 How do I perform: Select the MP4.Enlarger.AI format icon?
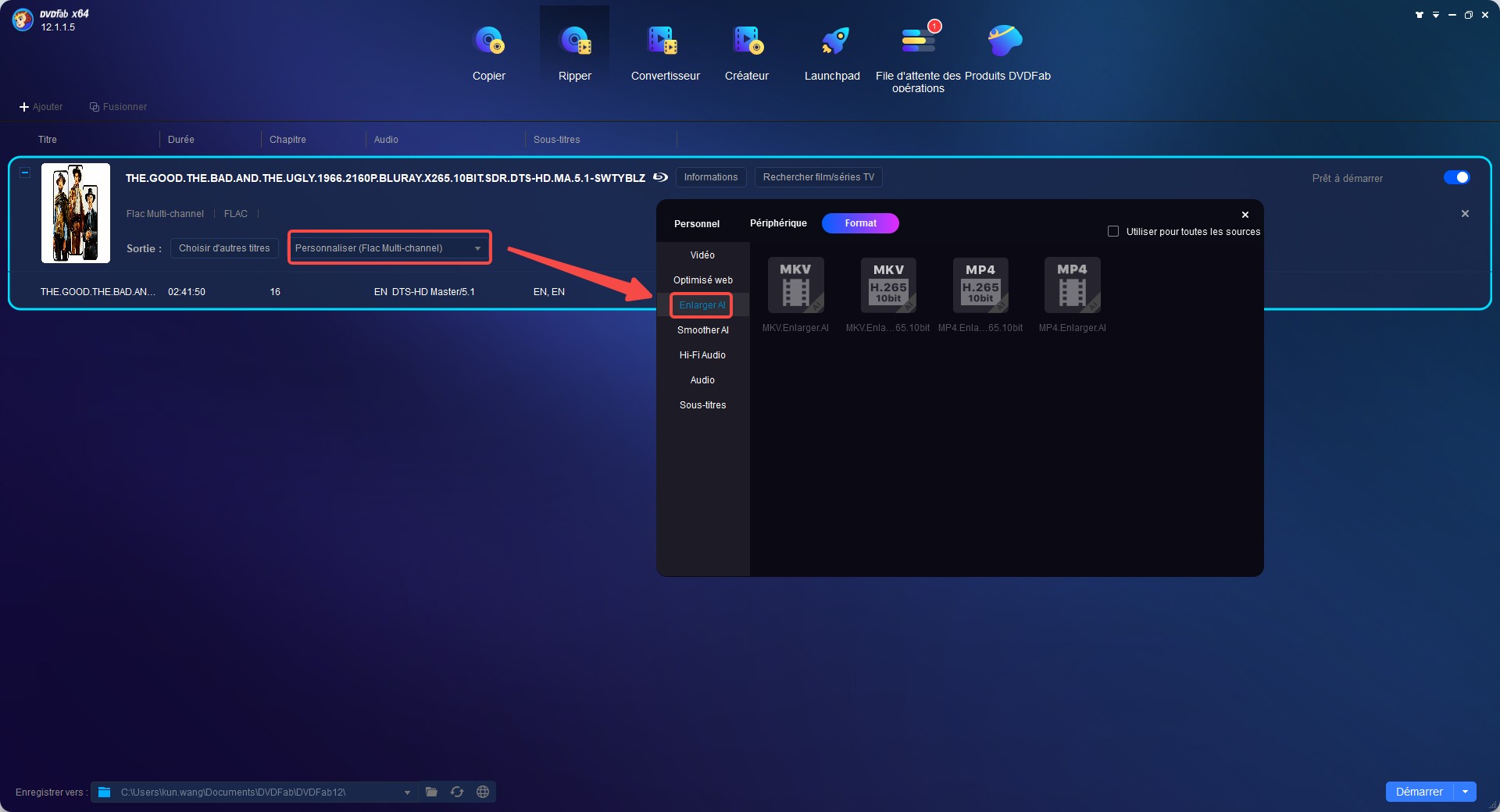point(1072,285)
